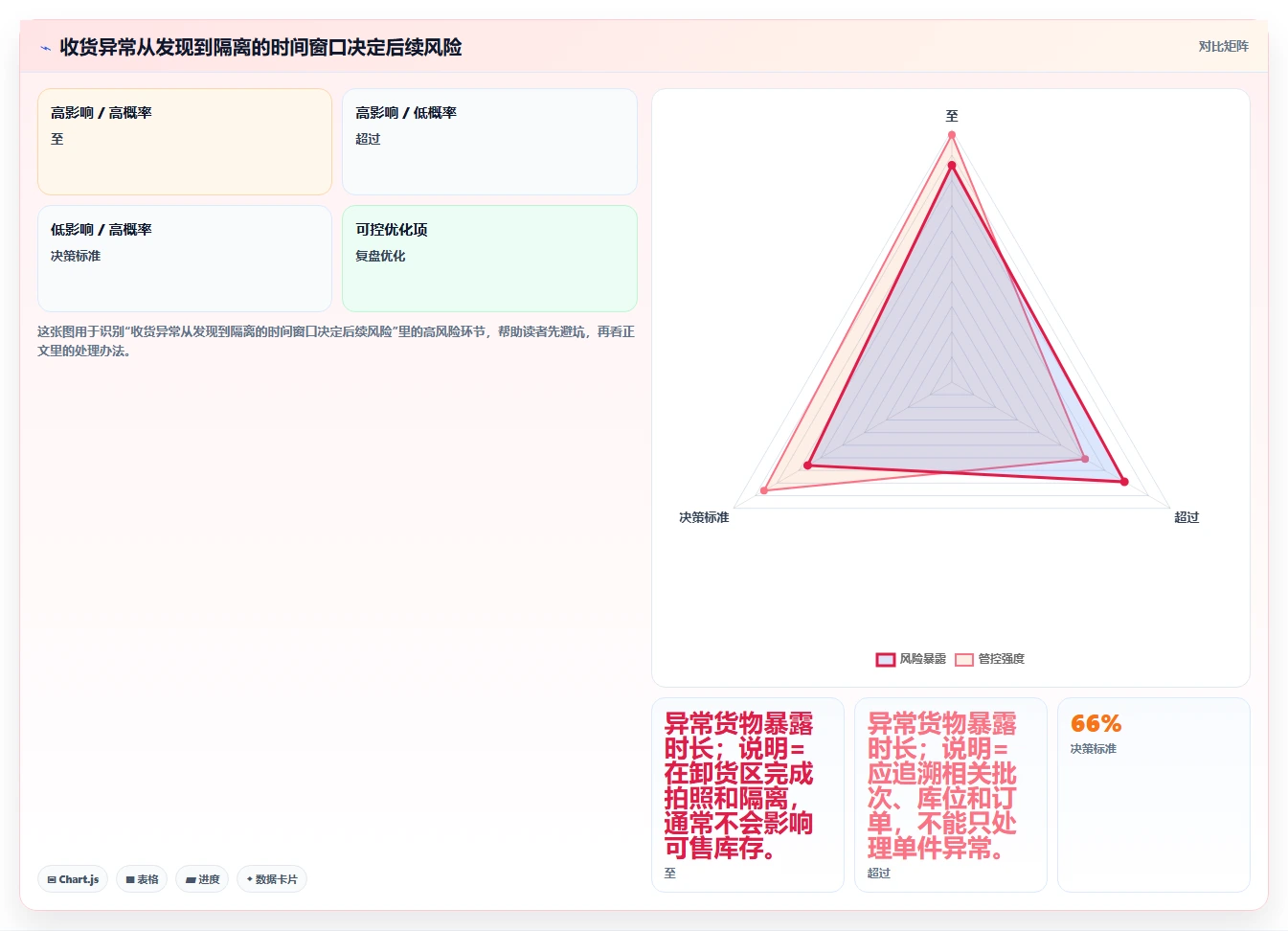Click the 66% statistic card

1154,795
